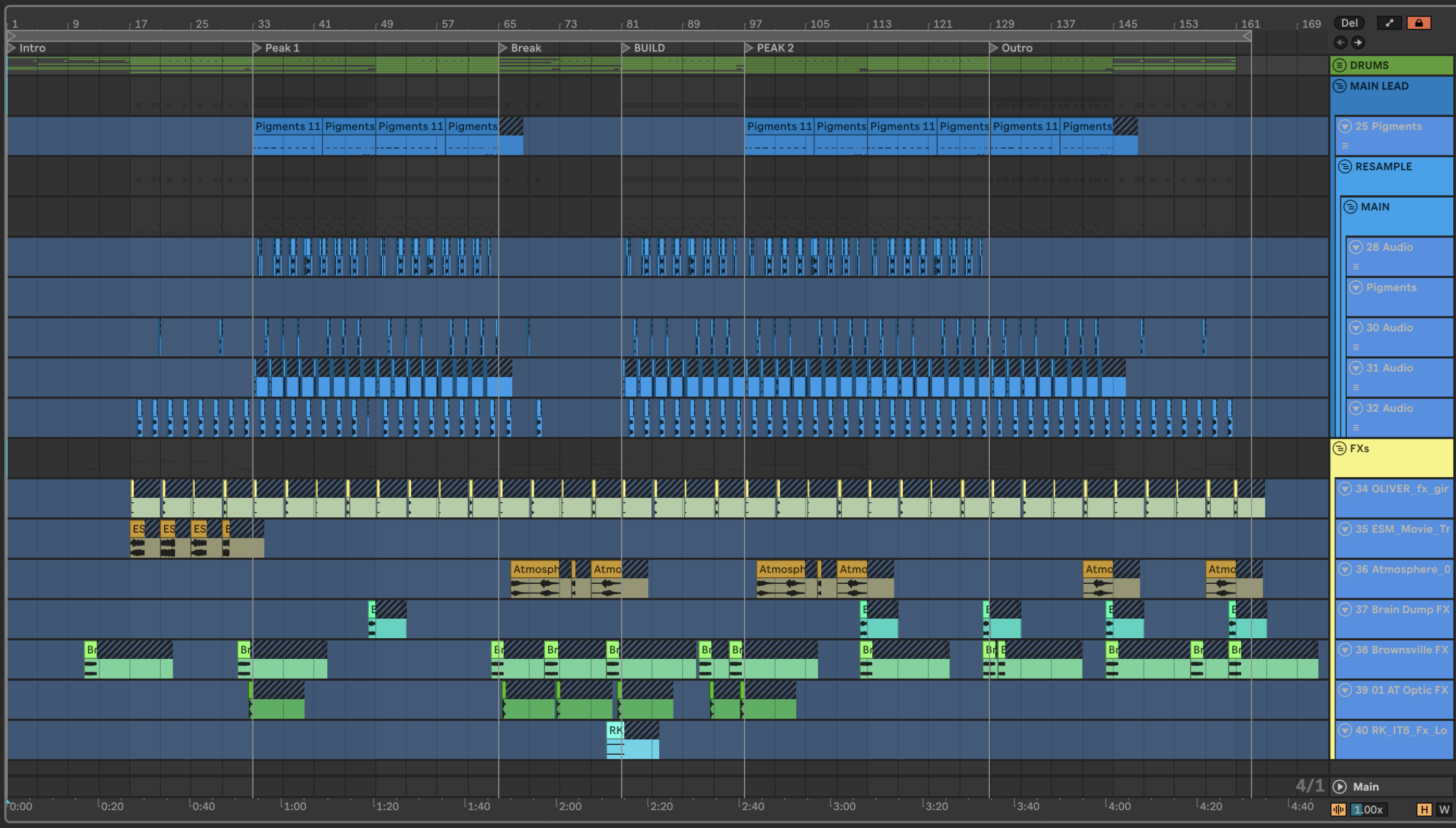The image size is (1456, 828).
Task: Jump to next locator arrow
Action: (x=1358, y=42)
